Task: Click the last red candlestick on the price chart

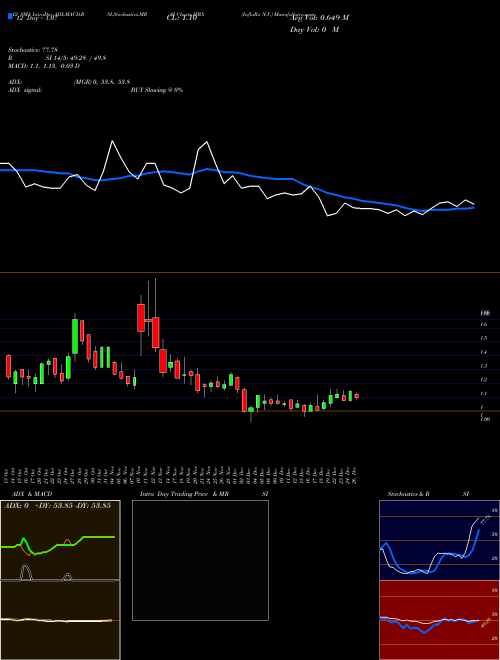Action: [x=357, y=396]
